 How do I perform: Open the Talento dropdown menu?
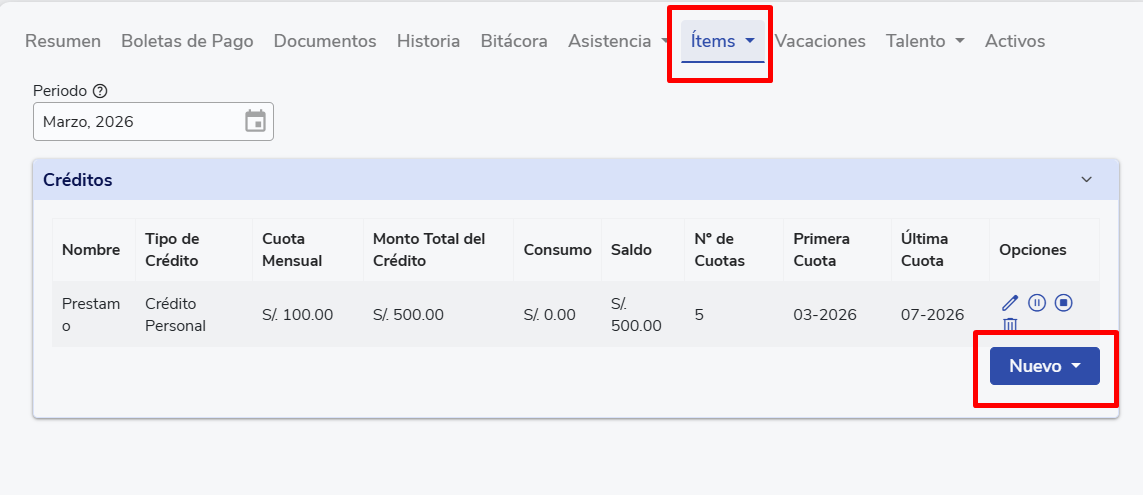(924, 41)
